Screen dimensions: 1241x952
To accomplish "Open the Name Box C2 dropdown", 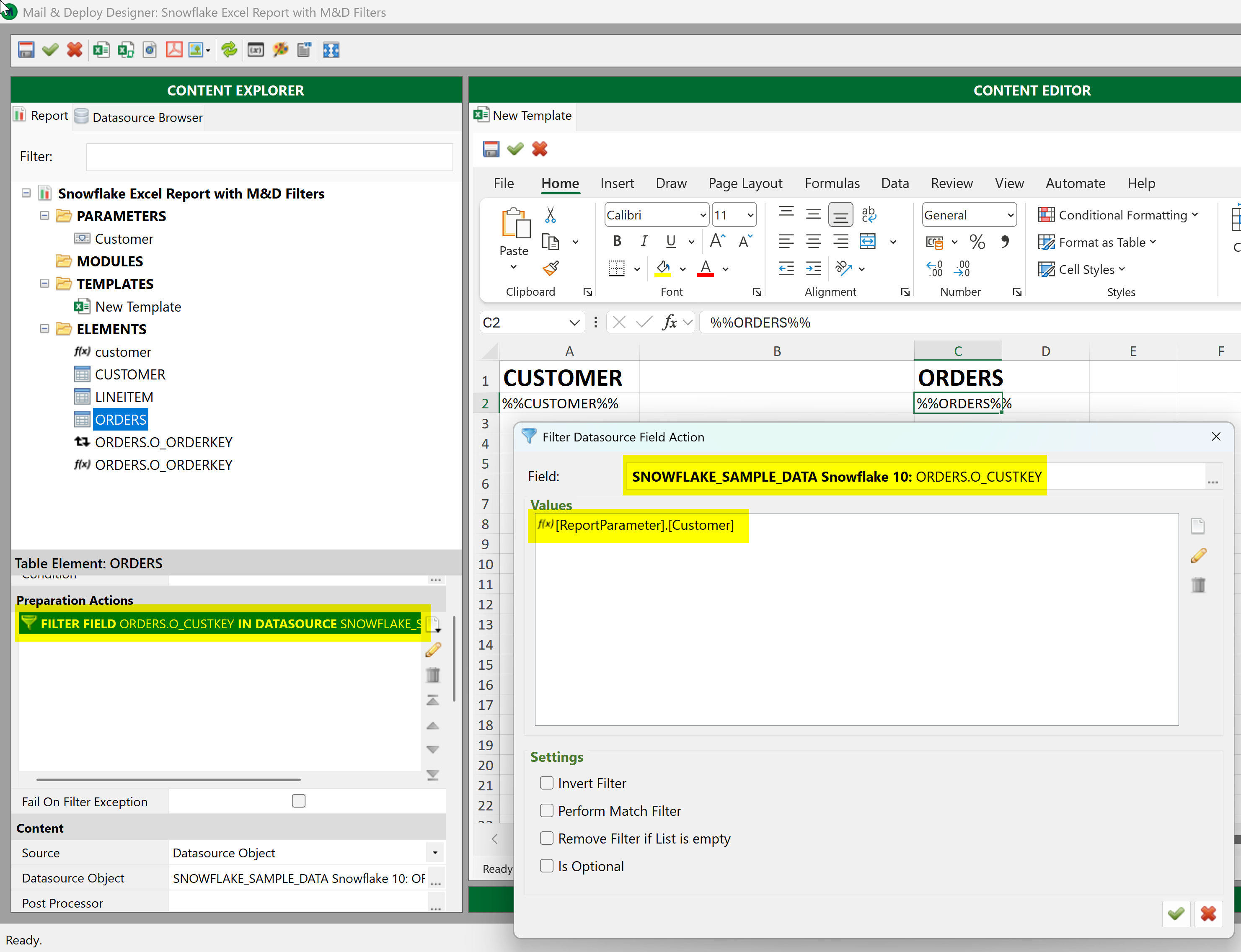I will point(574,322).
